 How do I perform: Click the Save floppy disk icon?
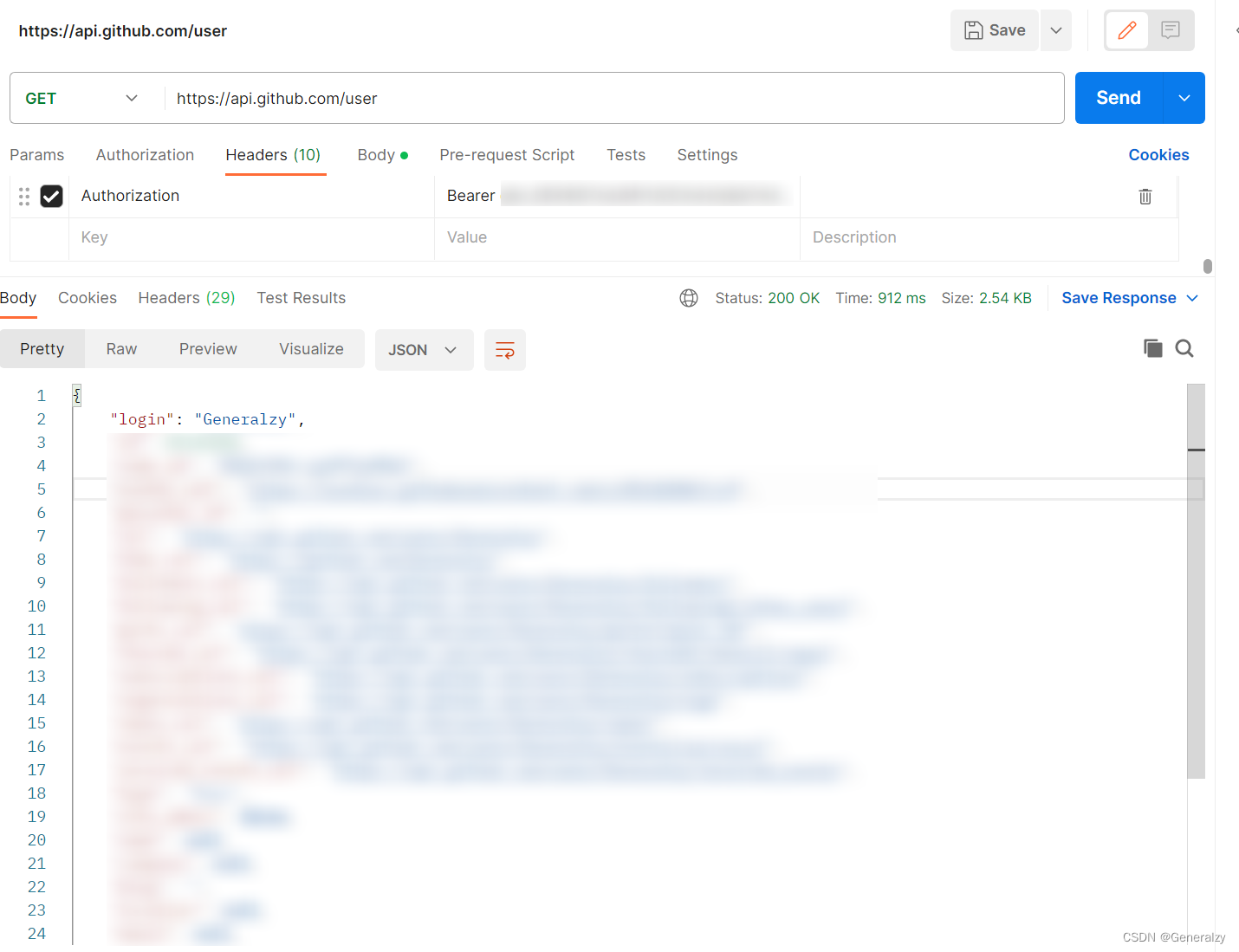pyautogui.click(x=974, y=30)
